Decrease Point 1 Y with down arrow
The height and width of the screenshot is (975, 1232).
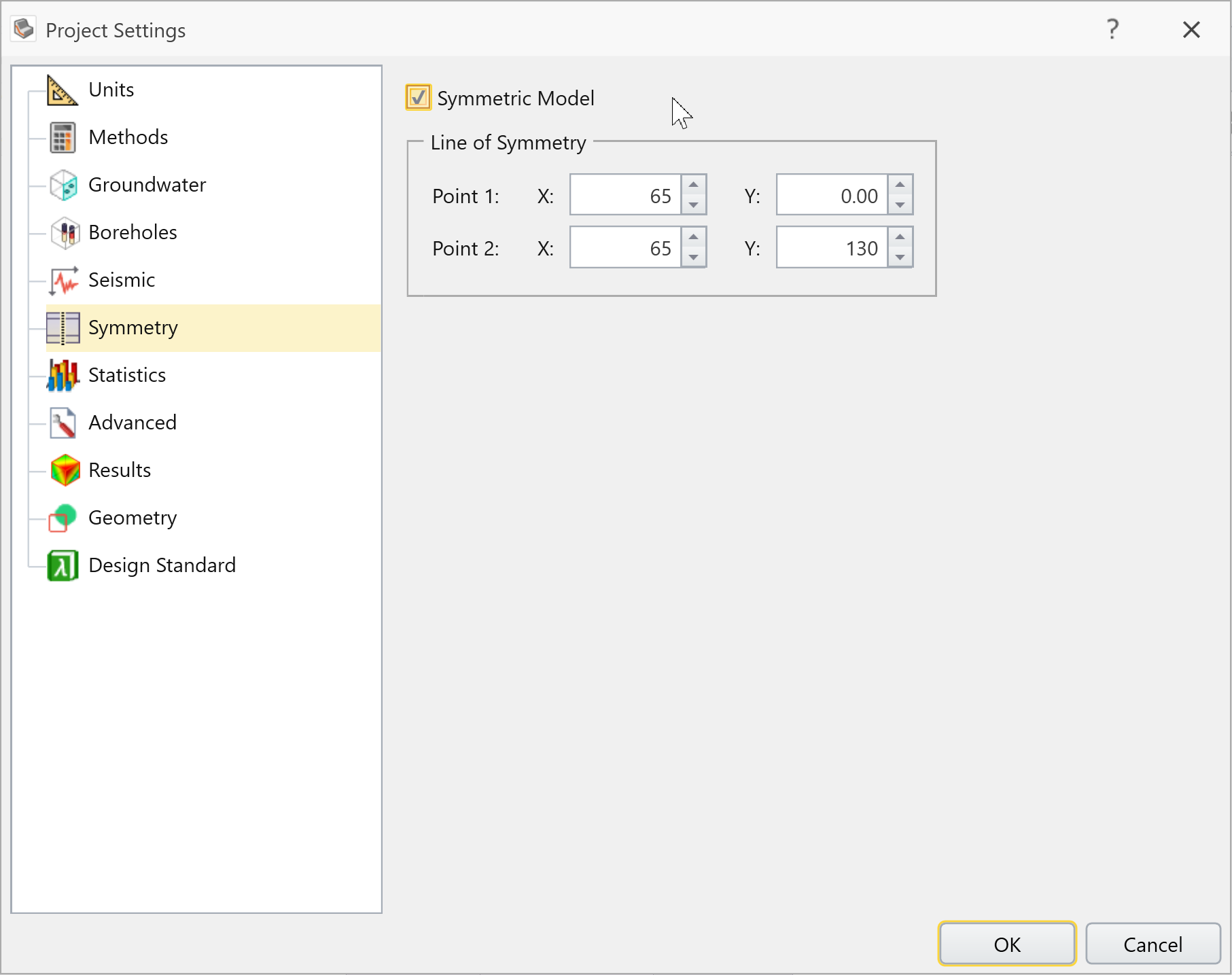900,205
